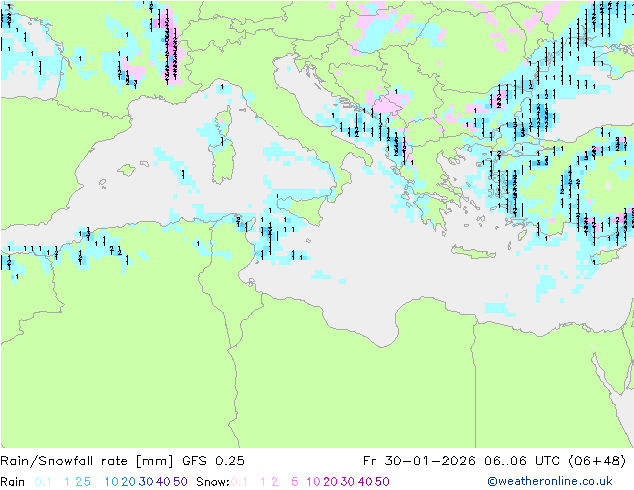Click the weatheronline.co.uk copyright link

[550, 481]
